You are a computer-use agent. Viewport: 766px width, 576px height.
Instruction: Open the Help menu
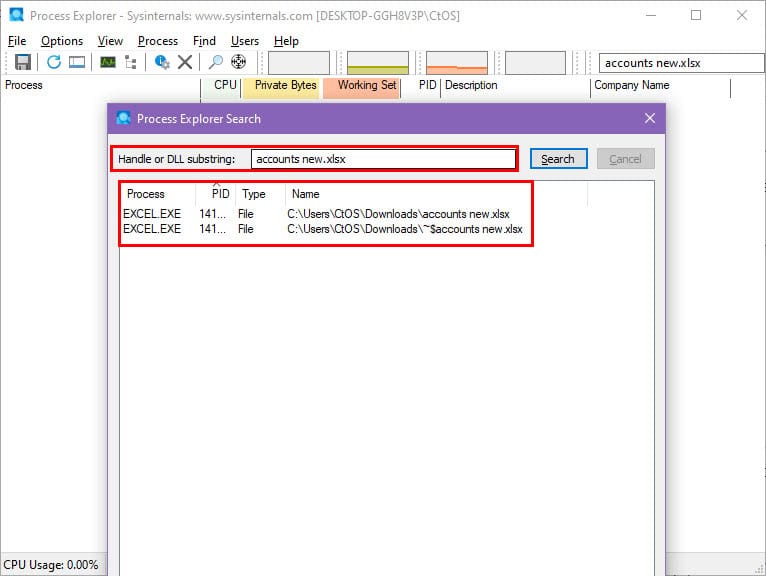[286, 41]
